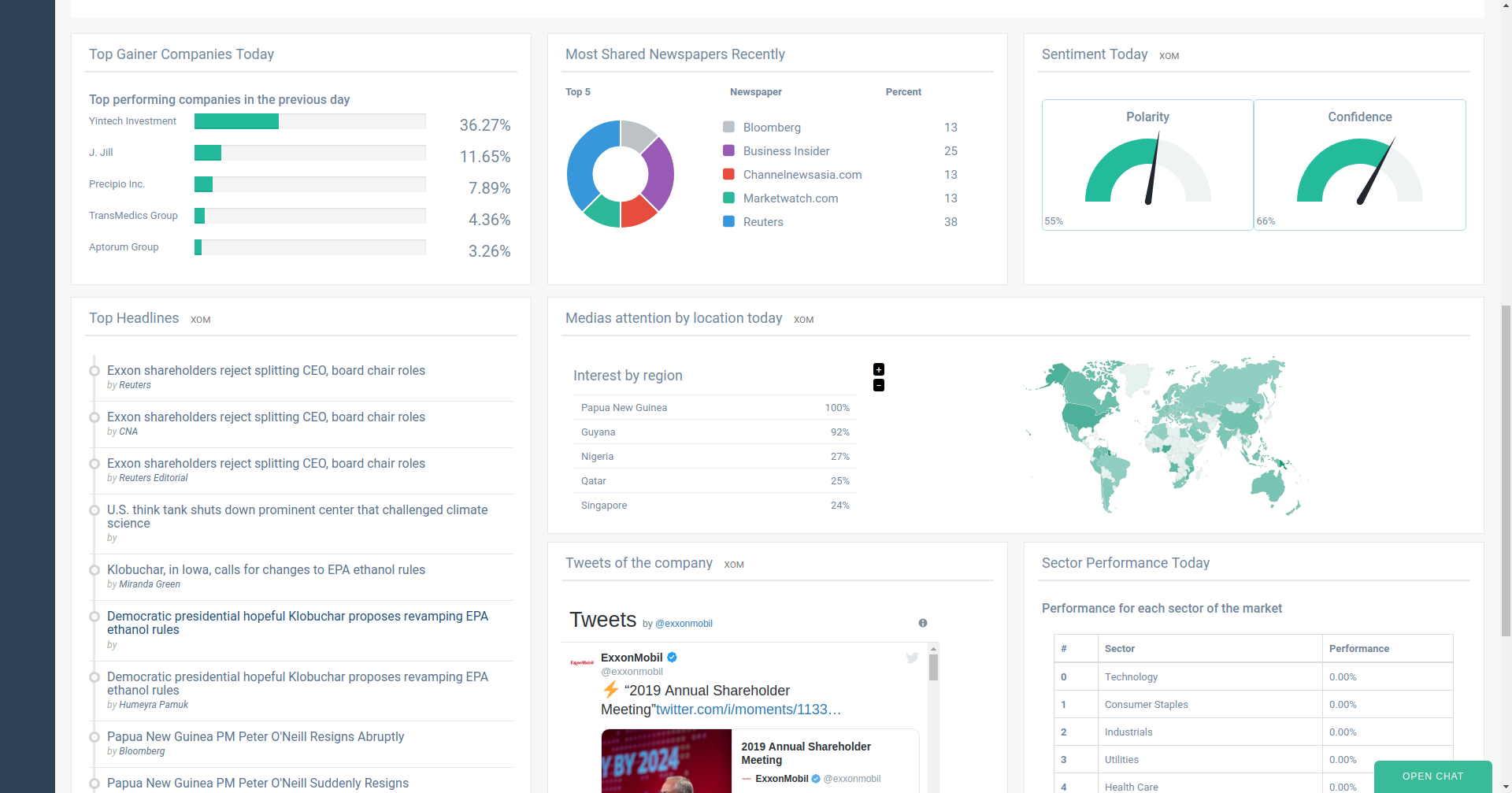Open the O'Neill Resigns Abruptly headline
This screenshot has width=1512, height=793.
tap(255, 737)
